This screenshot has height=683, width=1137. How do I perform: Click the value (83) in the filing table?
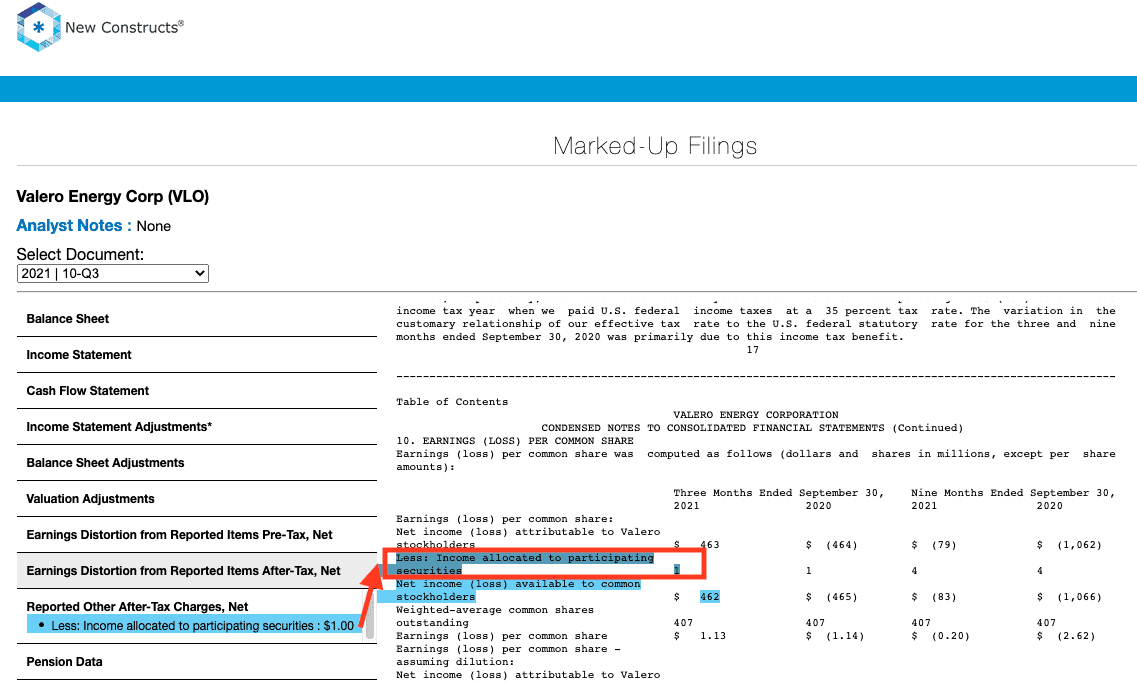click(944, 597)
